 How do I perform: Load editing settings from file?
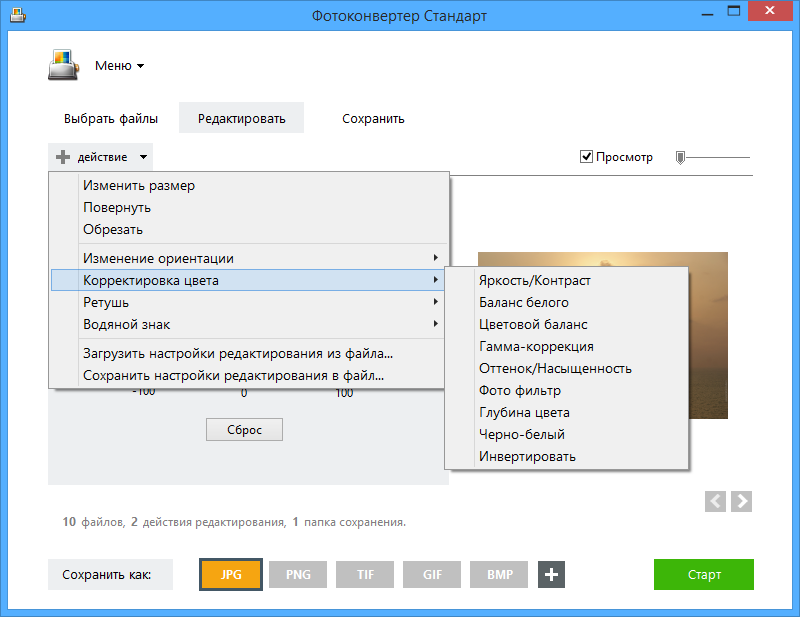click(x=248, y=353)
